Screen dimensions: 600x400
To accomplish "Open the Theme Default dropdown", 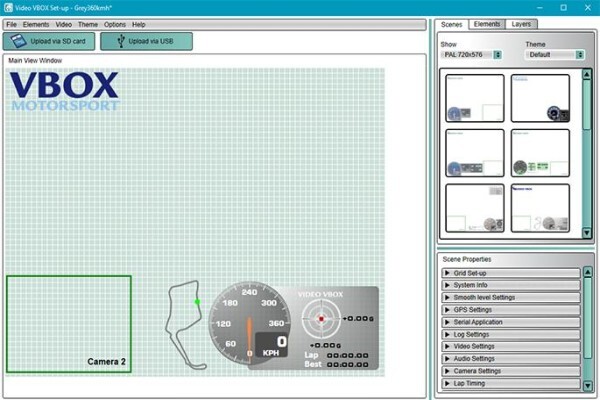I will (x=555, y=55).
